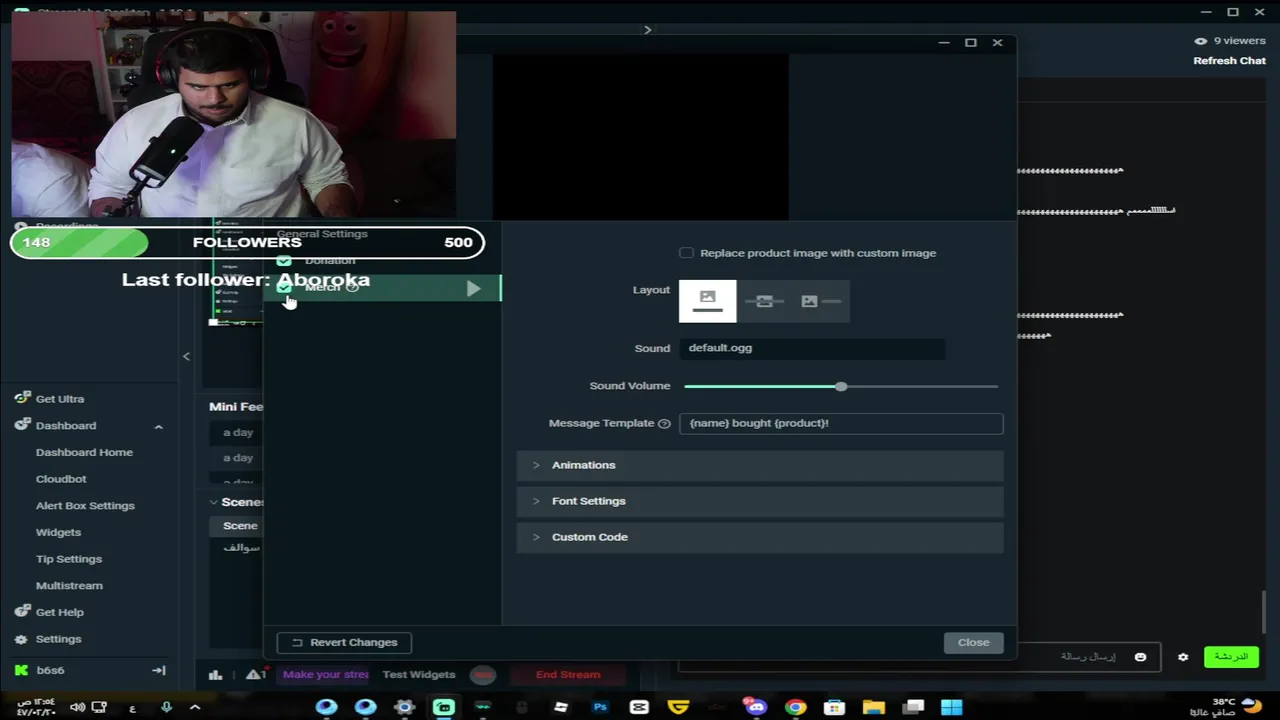Image resolution: width=1280 pixels, height=720 pixels.
Task: Open chat settings gear icon
Action: point(1183,657)
